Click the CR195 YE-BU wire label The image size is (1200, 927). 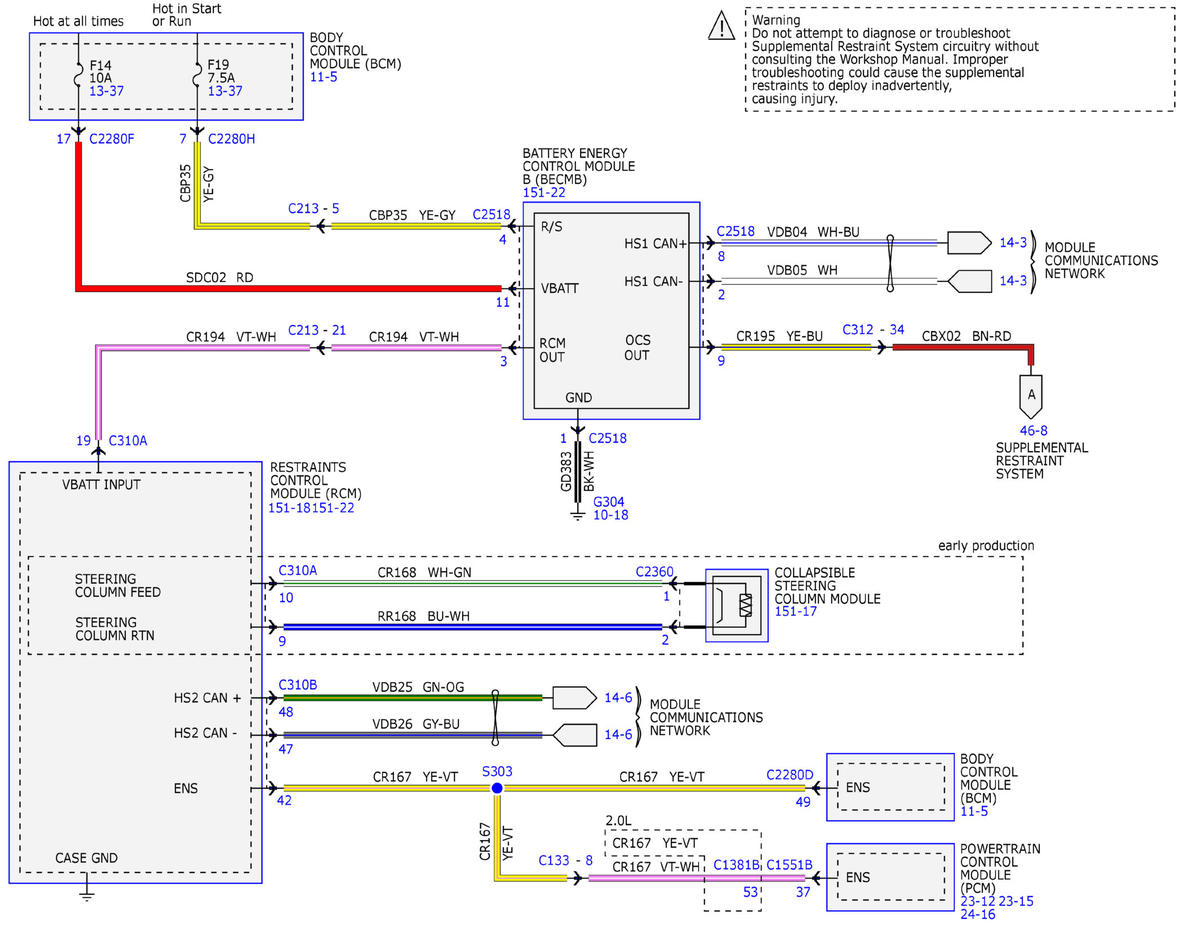(x=779, y=337)
